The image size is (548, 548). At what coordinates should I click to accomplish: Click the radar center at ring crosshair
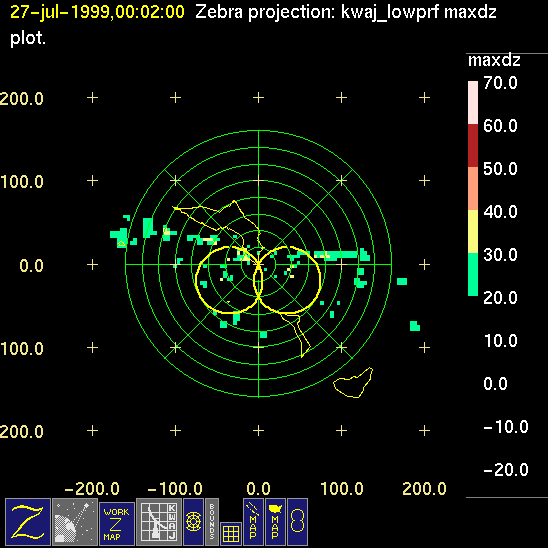(x=259, y=264)
